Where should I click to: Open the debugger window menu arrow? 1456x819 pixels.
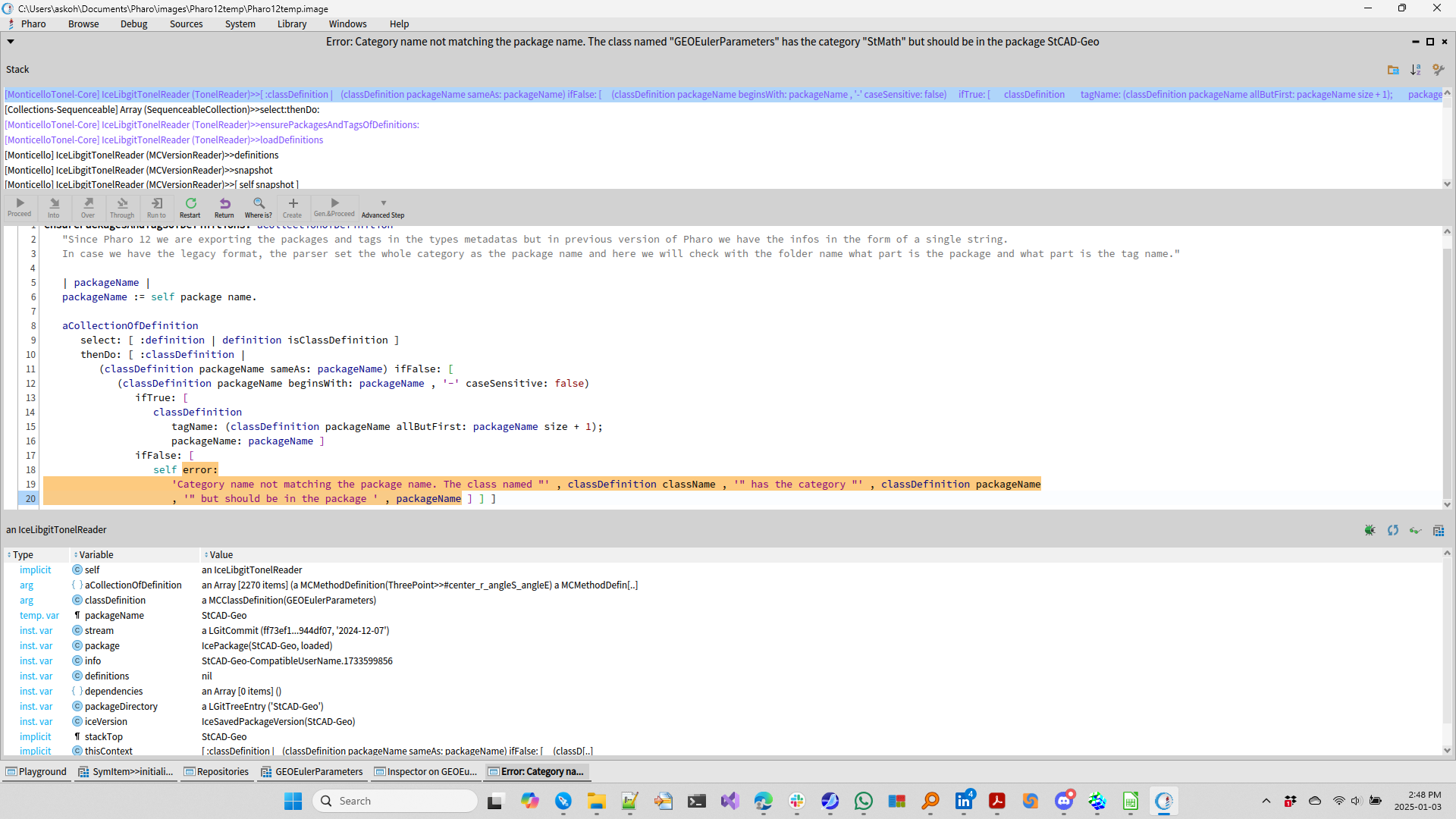point(11,42)
